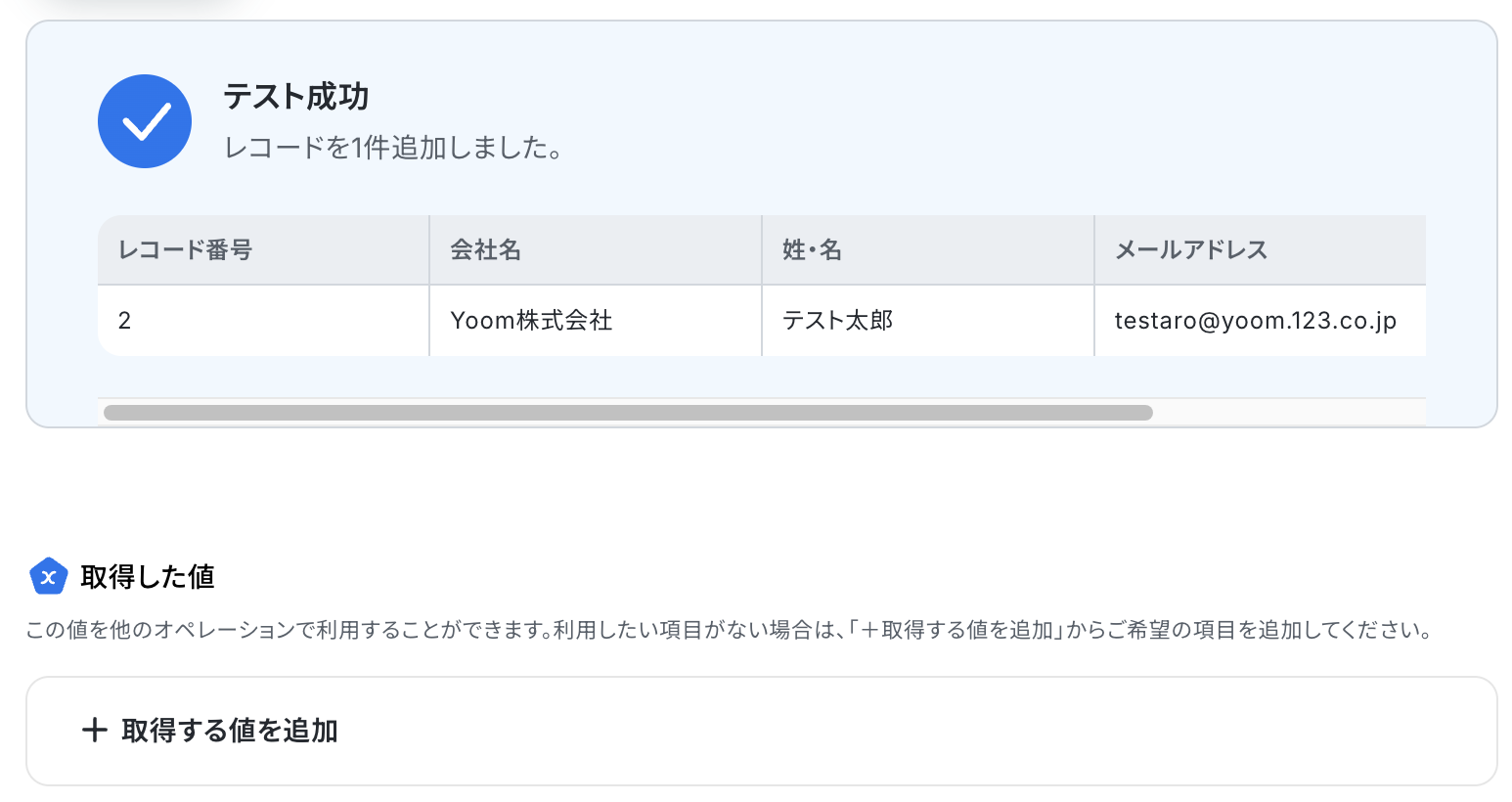This screenshot has height=802, width=1512.
Task: Click the blue checkmark success icon
Action: (145, 121)
